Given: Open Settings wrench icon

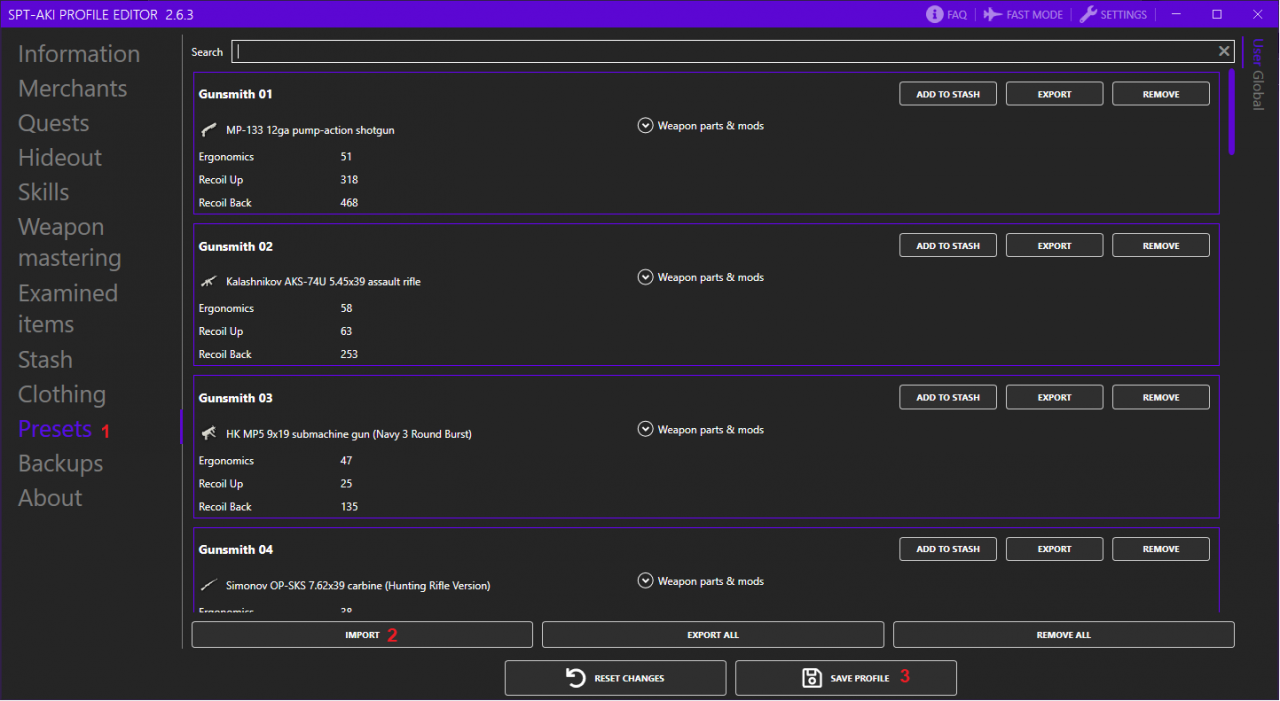Looking at the screenshot, I should coord(1088,15).
